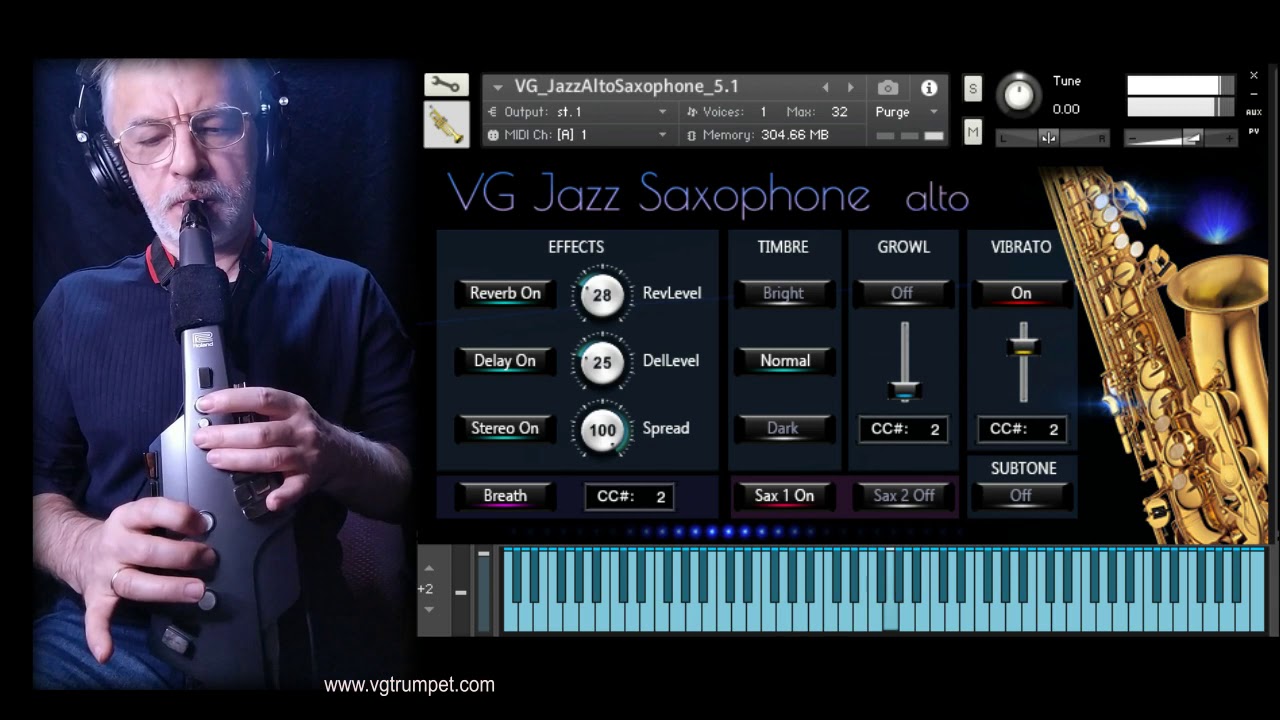1280x720 pixels.
Task: Click the pan center icon
Action: (x=1048, y=138)
